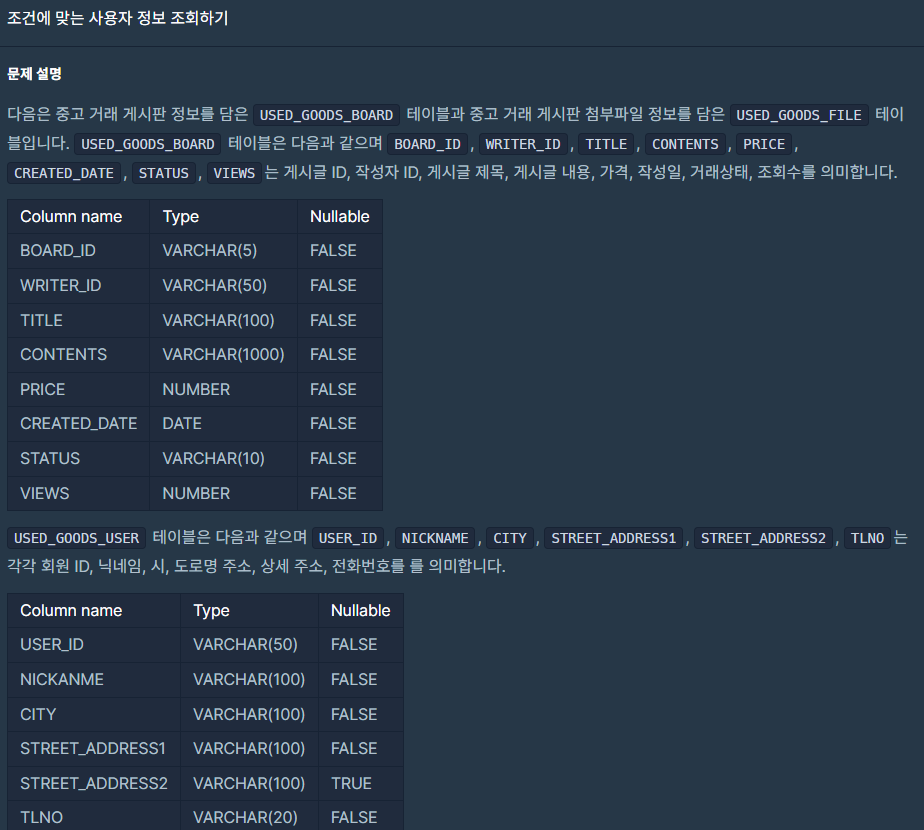Click the WRITER_ID table cell

point(78,286)
